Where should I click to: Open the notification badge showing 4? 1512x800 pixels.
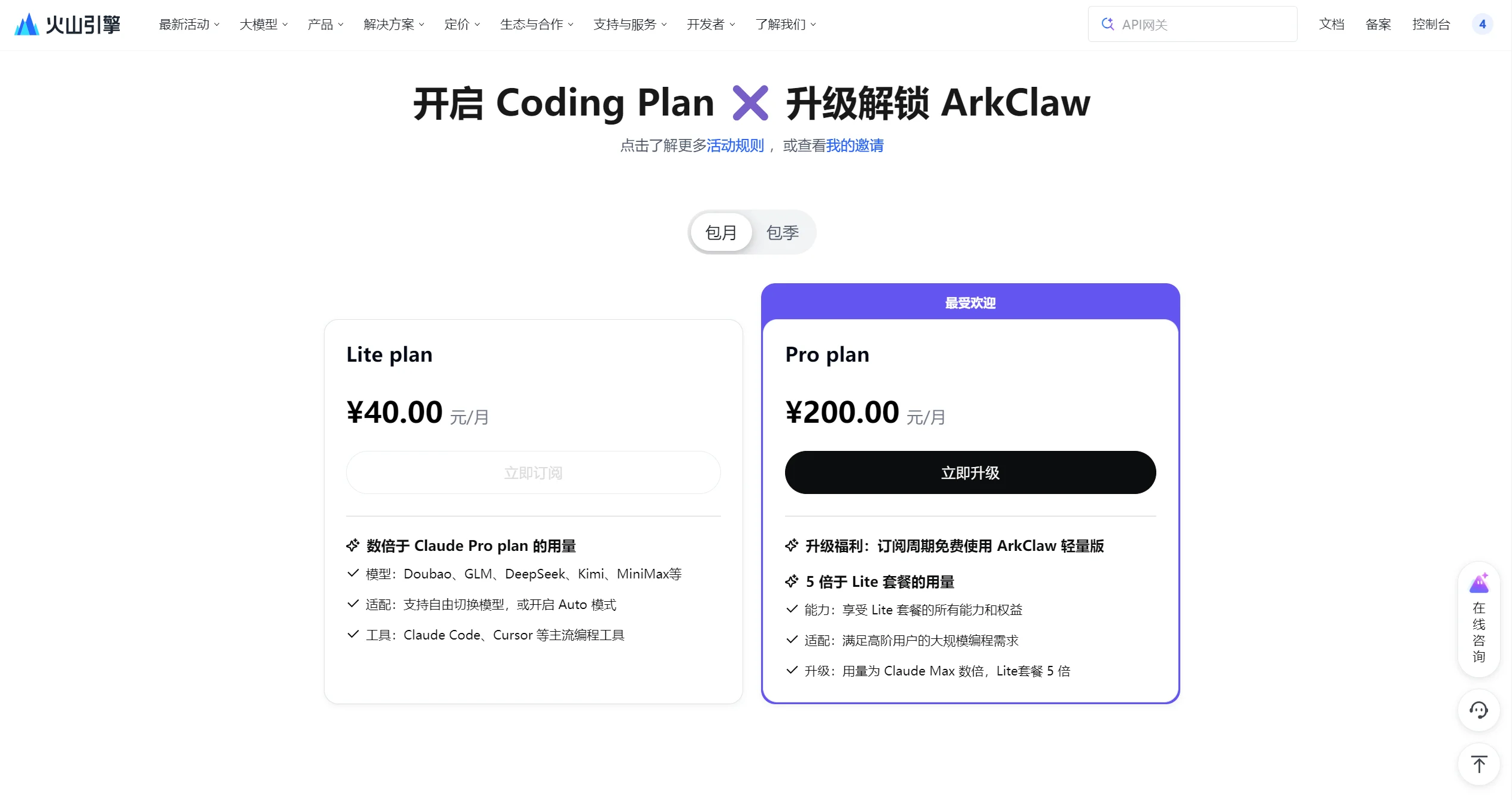1482,24
